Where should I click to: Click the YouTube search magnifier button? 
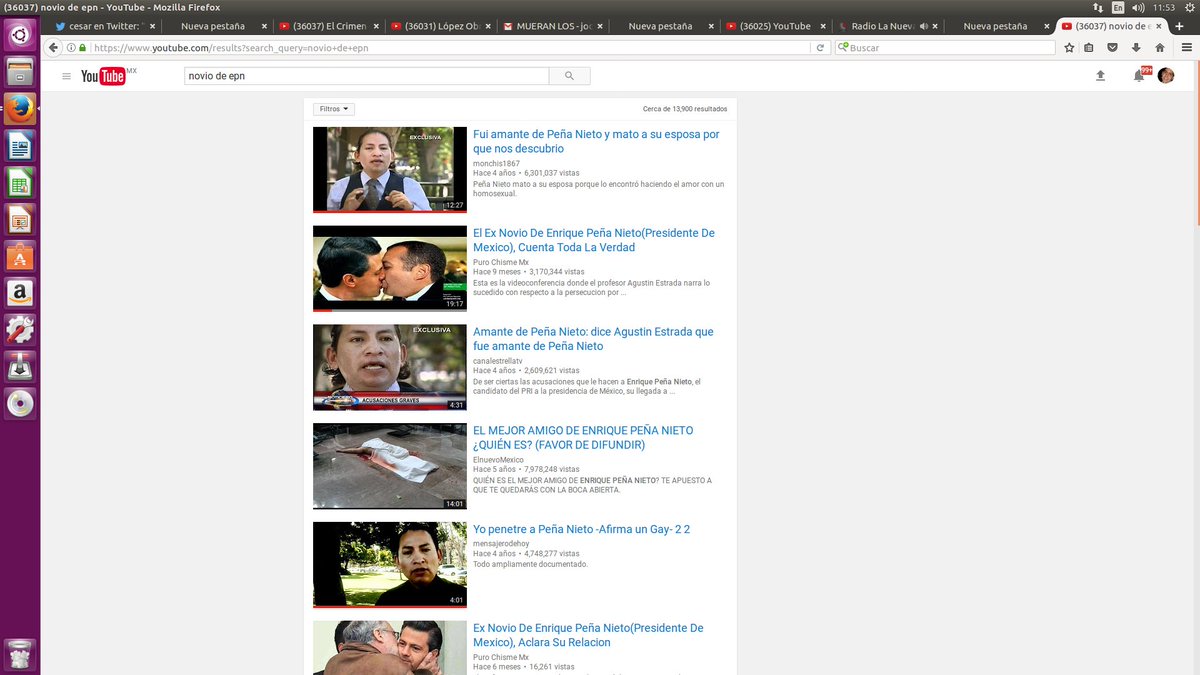point(570,76)
